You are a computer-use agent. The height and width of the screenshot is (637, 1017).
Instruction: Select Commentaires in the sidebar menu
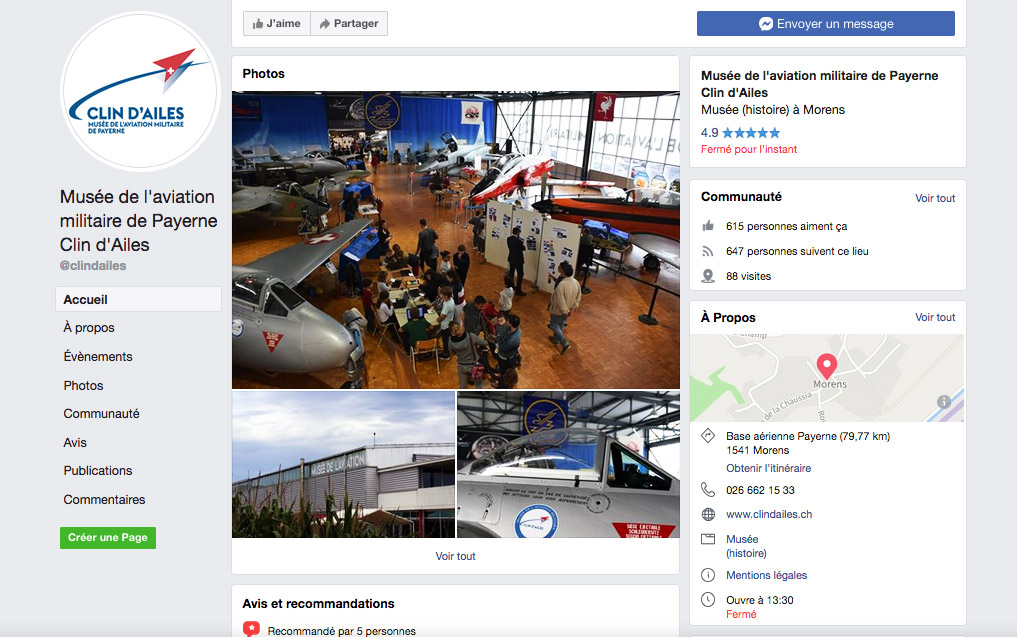coord(104,499)
